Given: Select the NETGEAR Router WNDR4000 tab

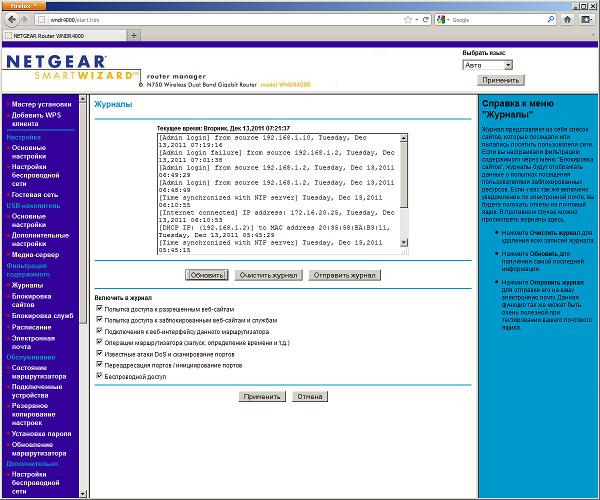Looking at the screenshot, I should [x=64, y=36].
